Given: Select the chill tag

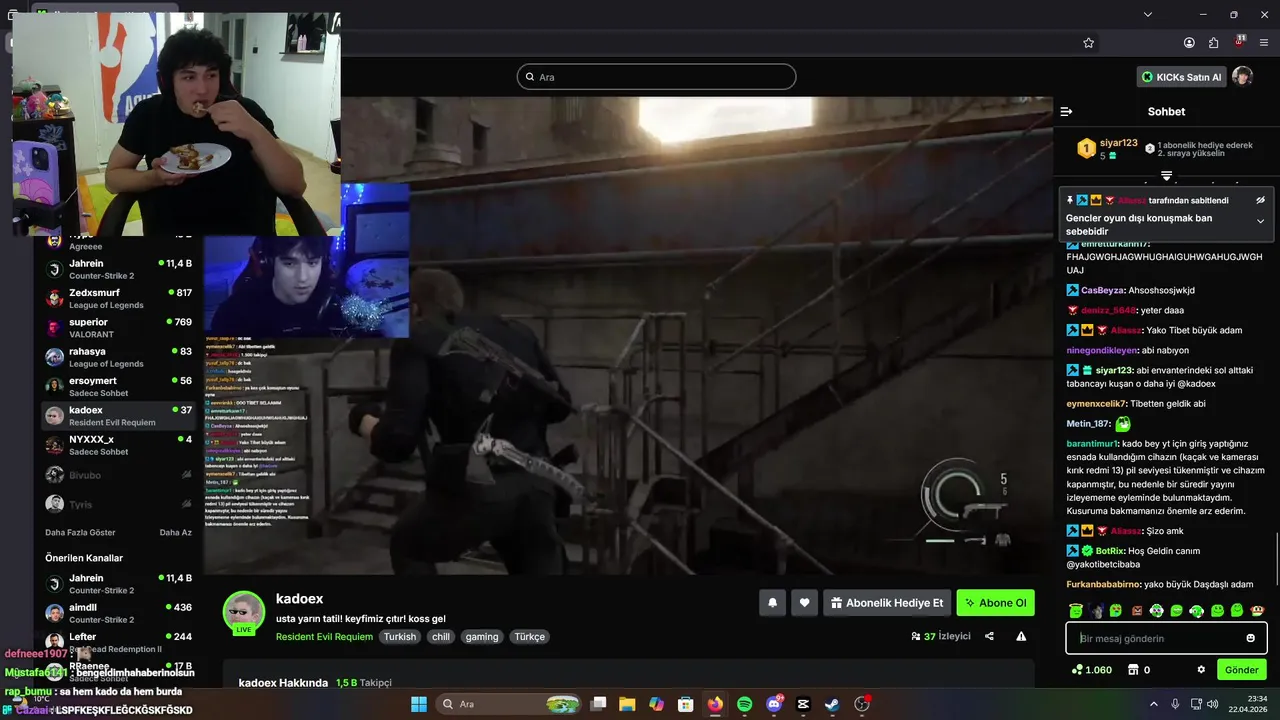Looking at the screenshot, I should 441,637.
